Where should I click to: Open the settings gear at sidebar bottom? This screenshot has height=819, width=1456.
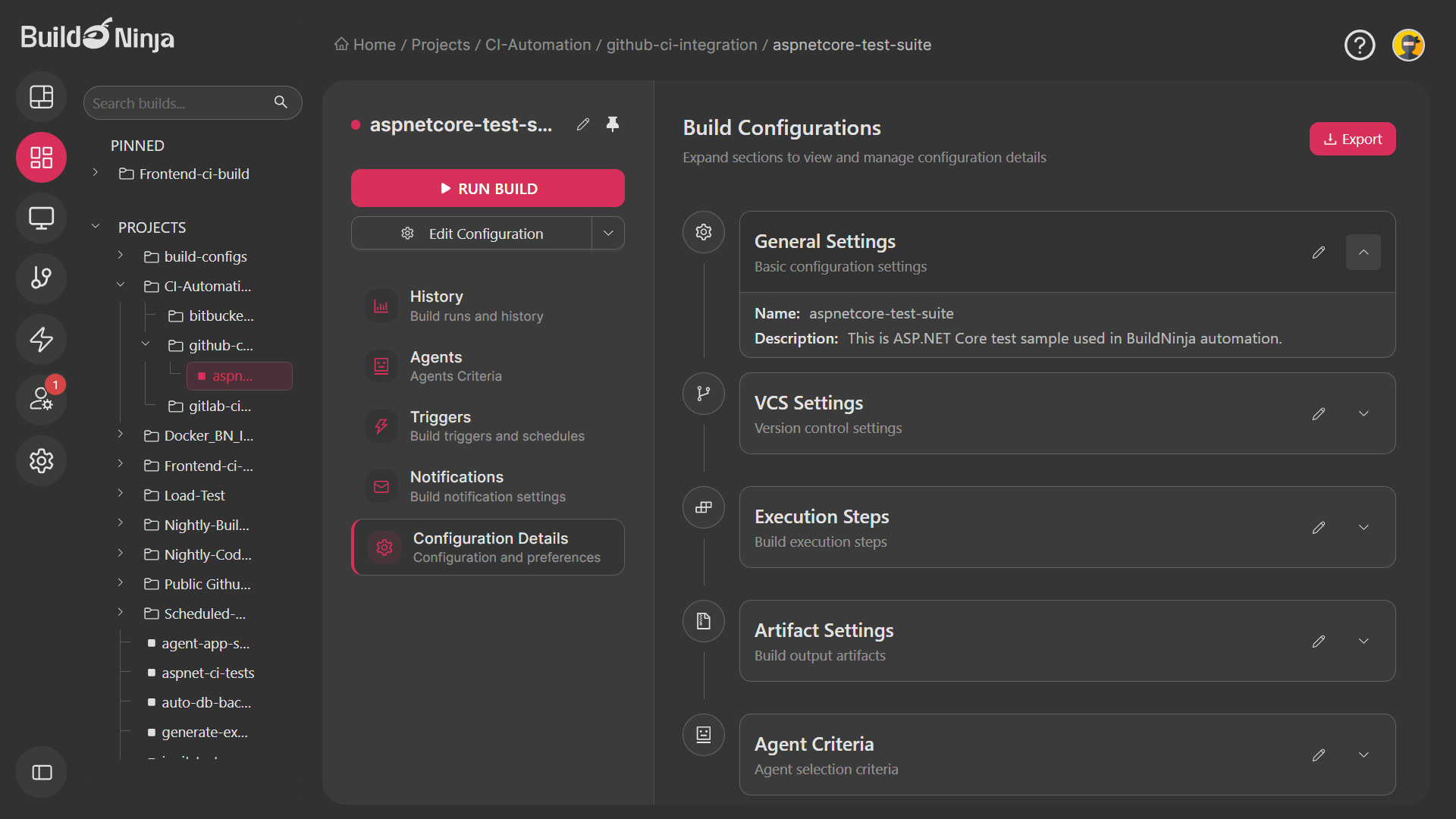pyautogui.click(x=41, y=460)
